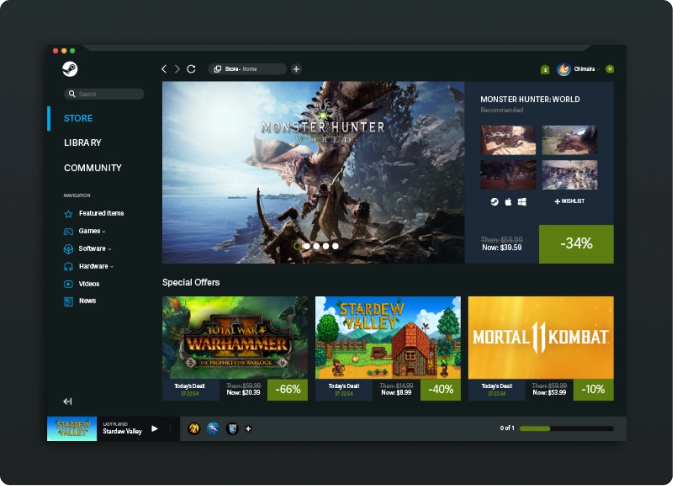Open the green shopping bag cart icon
This screenshot has width=673, height=486.
click(545, 70)
